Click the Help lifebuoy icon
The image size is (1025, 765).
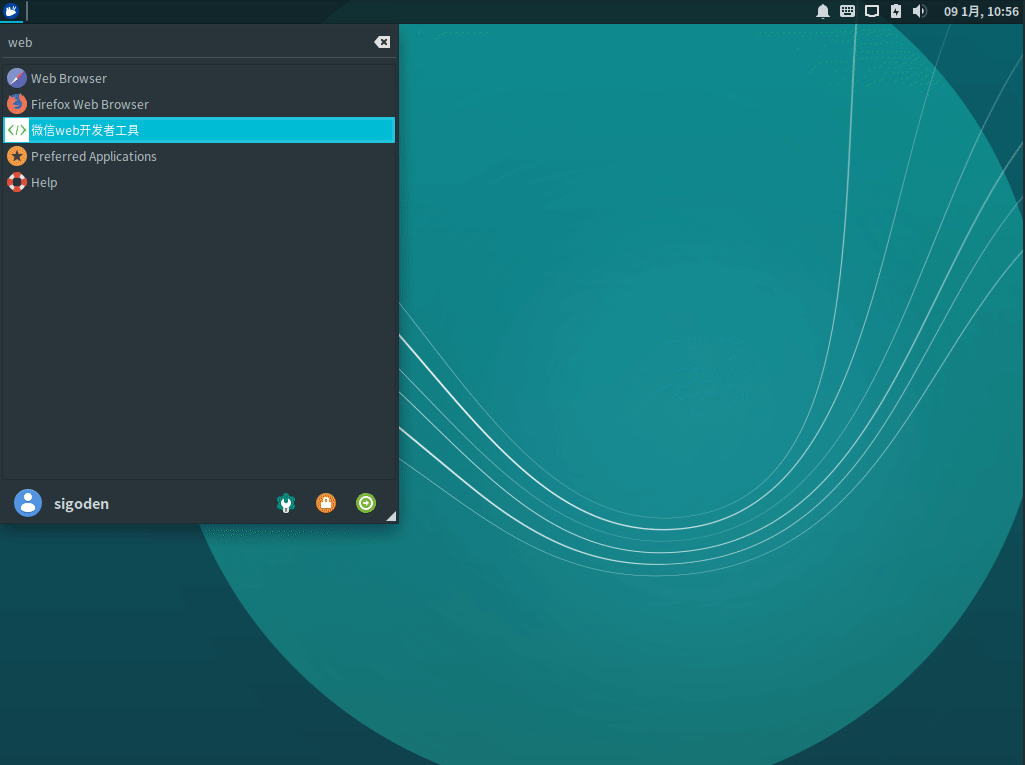[17, 182]
